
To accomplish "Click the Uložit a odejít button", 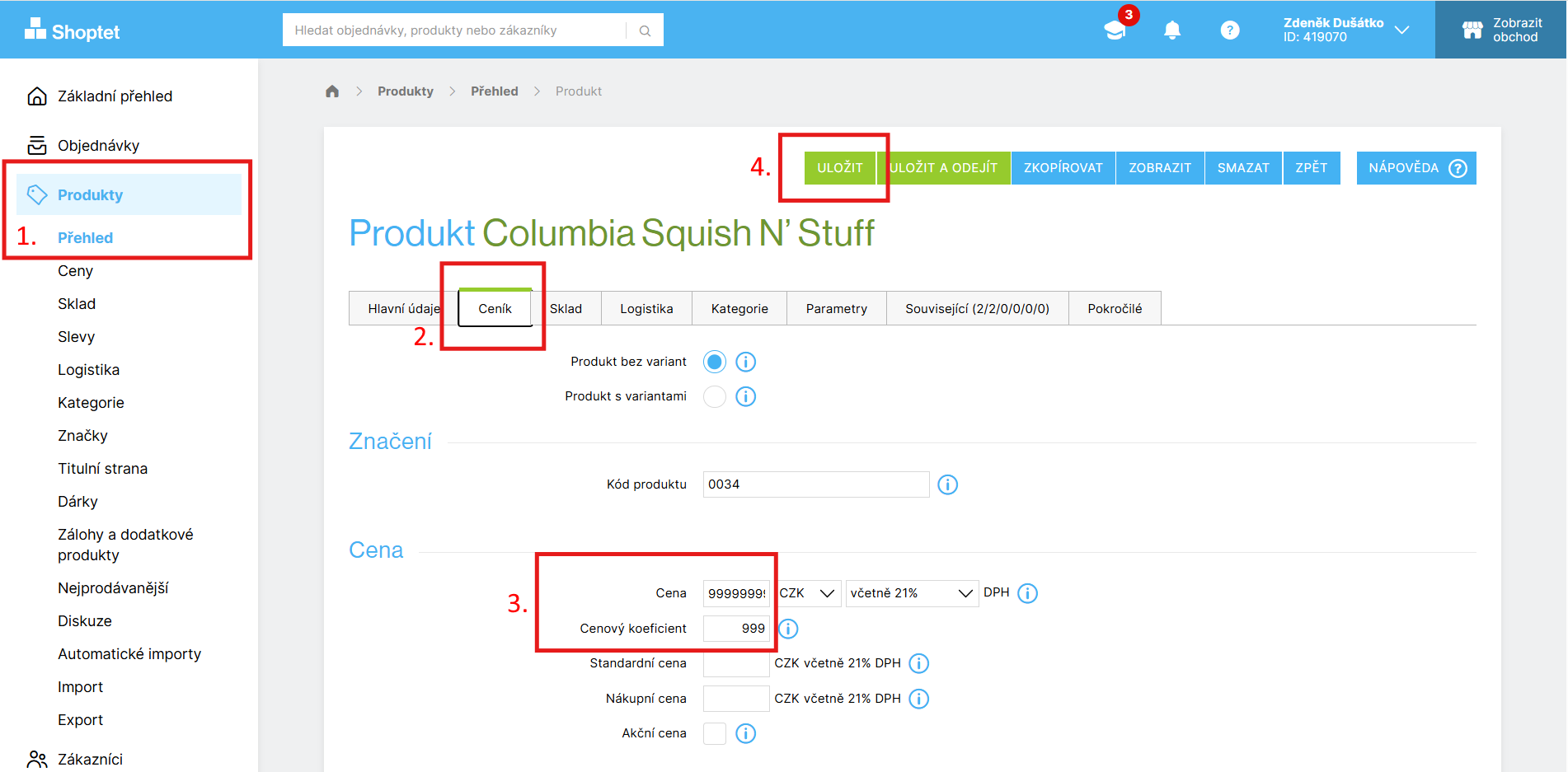I will [x=944, y=168].
